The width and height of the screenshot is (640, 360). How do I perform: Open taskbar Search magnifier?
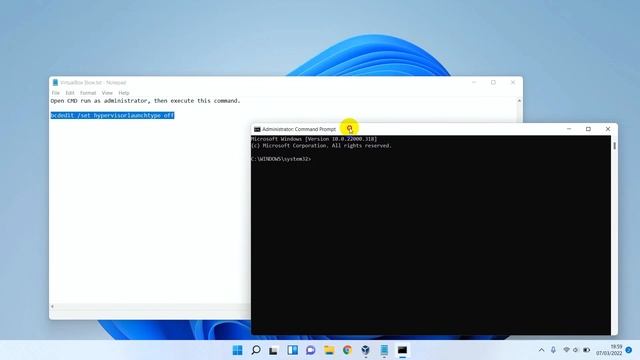tap(256, 350)
